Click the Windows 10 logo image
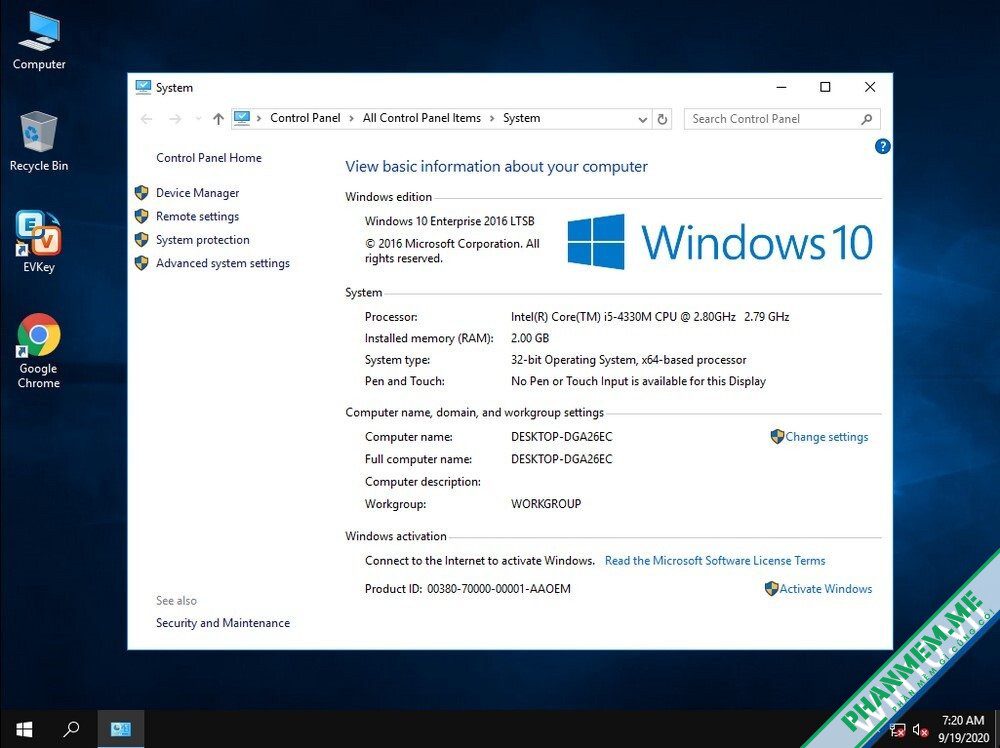The image size is (1000, 748). (720, 242)
